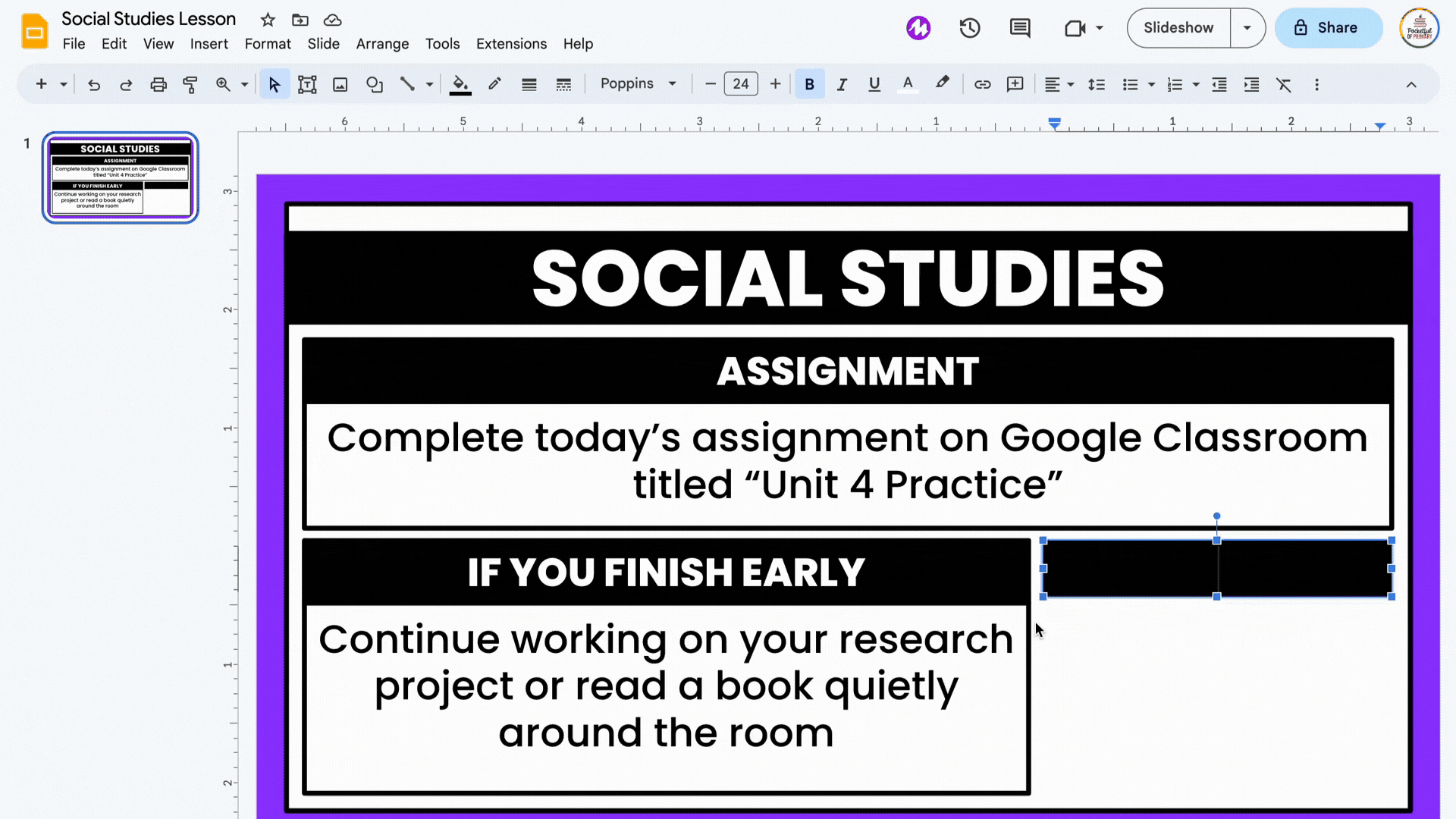Open the toolbar More options three dots
Image resolution: width=1456 pixels, height=819 pixels.
click(x=1316, y=84)
